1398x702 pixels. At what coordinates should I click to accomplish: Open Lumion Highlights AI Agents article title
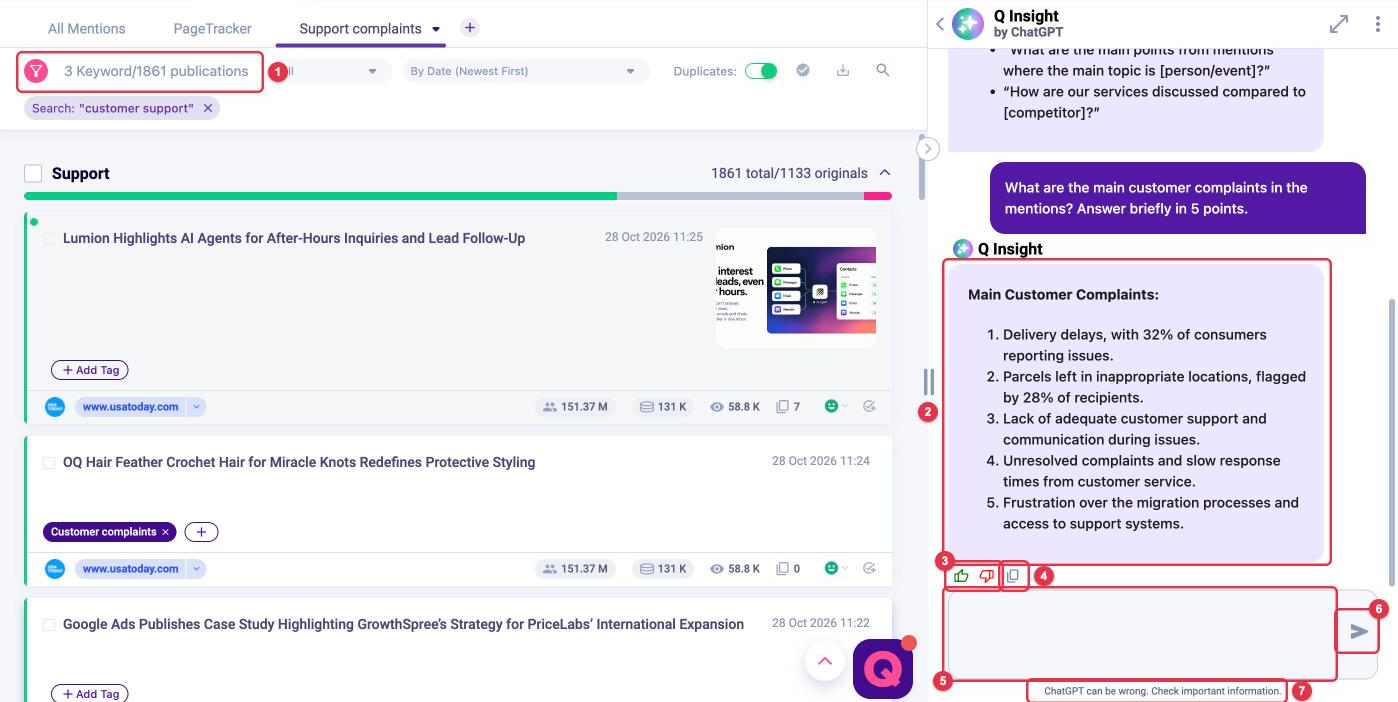click(294, 238)
